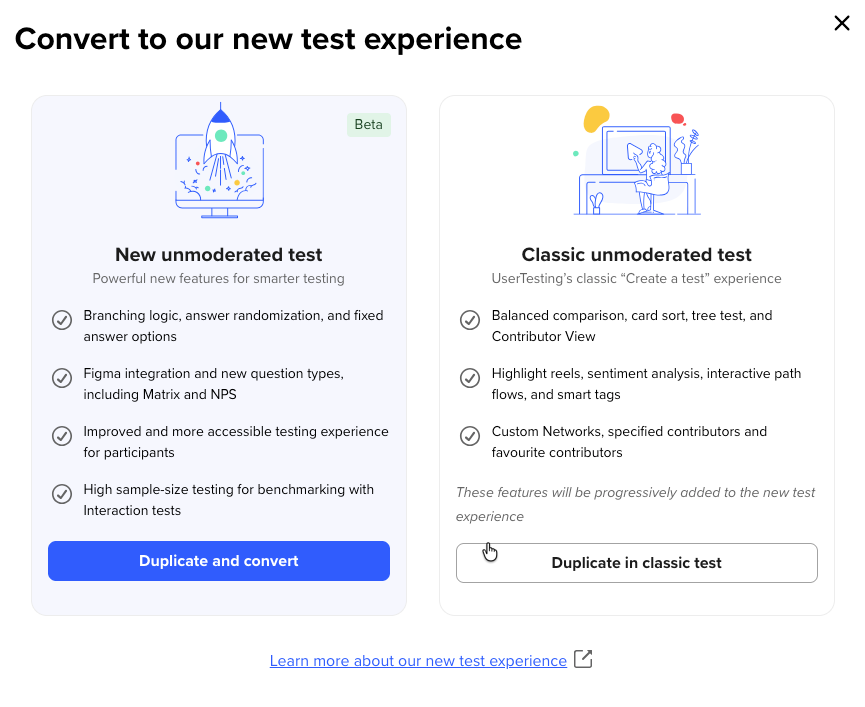Click the rocket illustration for new test
Screen dimensions: 865x707
click(219, 160)
